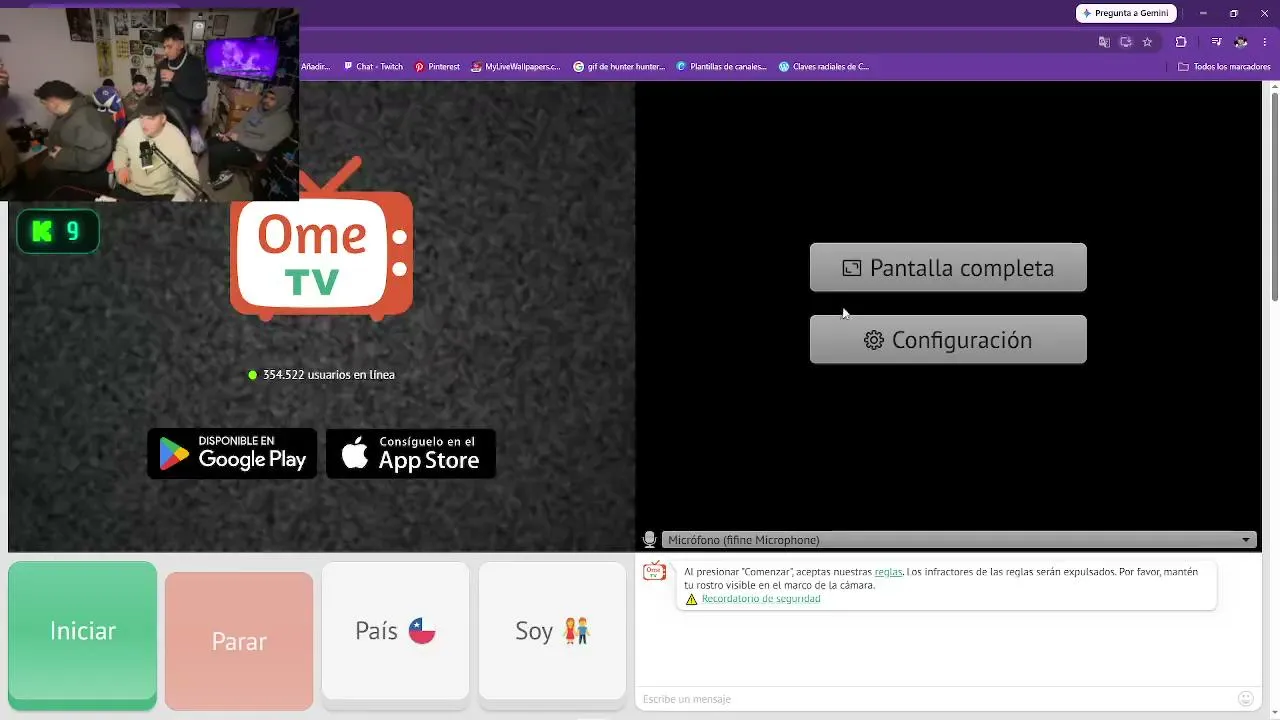Open the gif de hunter hunter bookmark

[619, 67]
